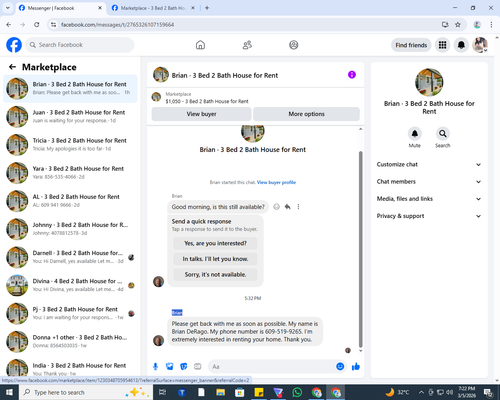Open the Friends icon in top navigation
This screenshot has height=400, width=500.
pyautogui.click(x=247, y=45)
